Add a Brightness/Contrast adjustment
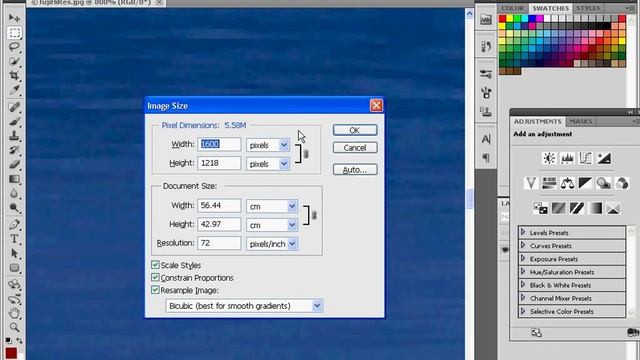640x360 pixels. coord(549,158)
